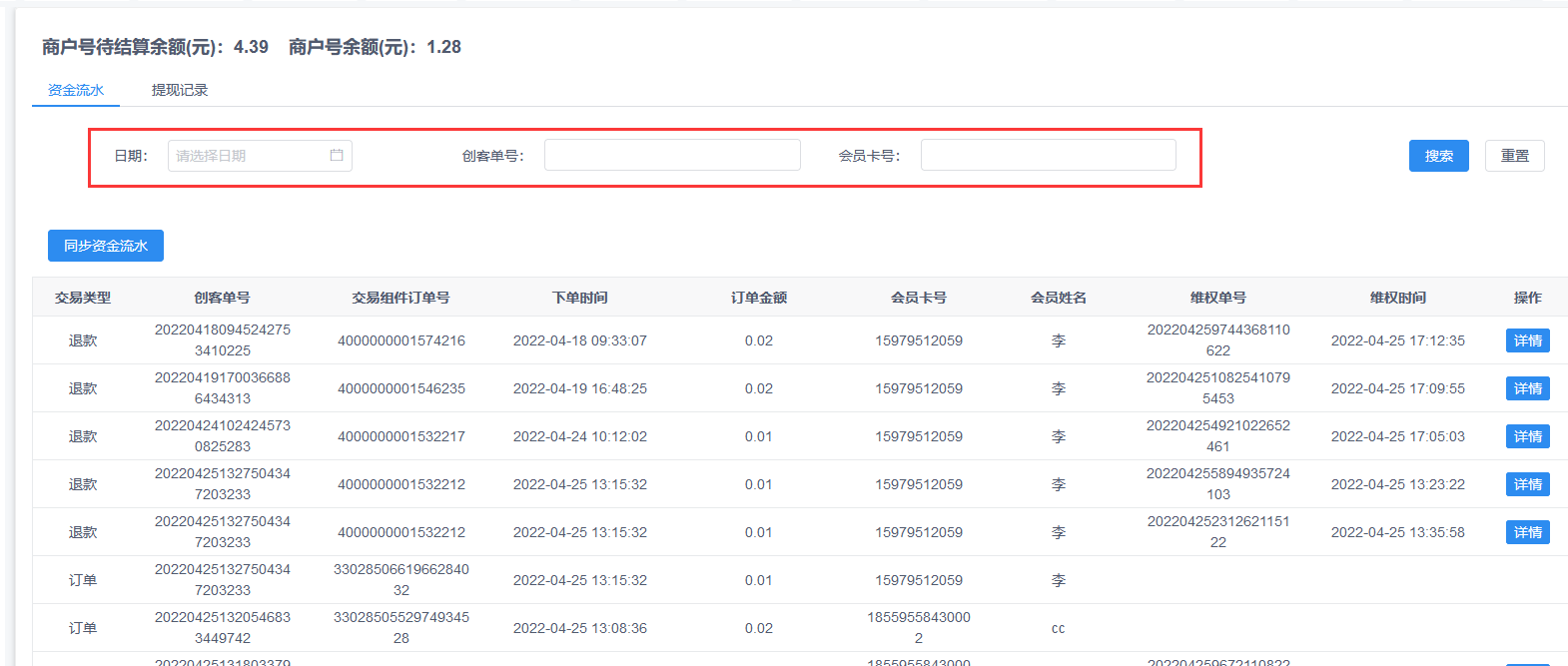Image resolution: width=1568 pixels, height=666 pixels.
Task: Click member card number 18559558430002
Action: pos(919,628)
